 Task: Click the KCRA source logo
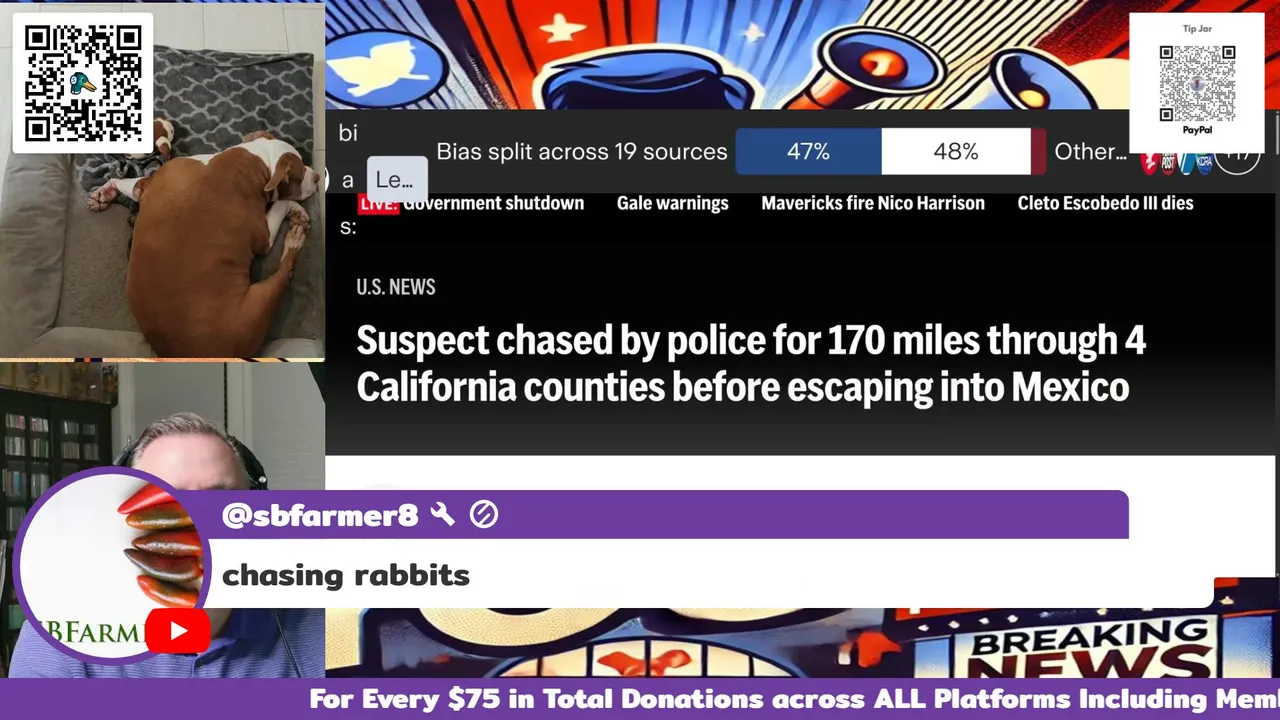coord(1205,162)
